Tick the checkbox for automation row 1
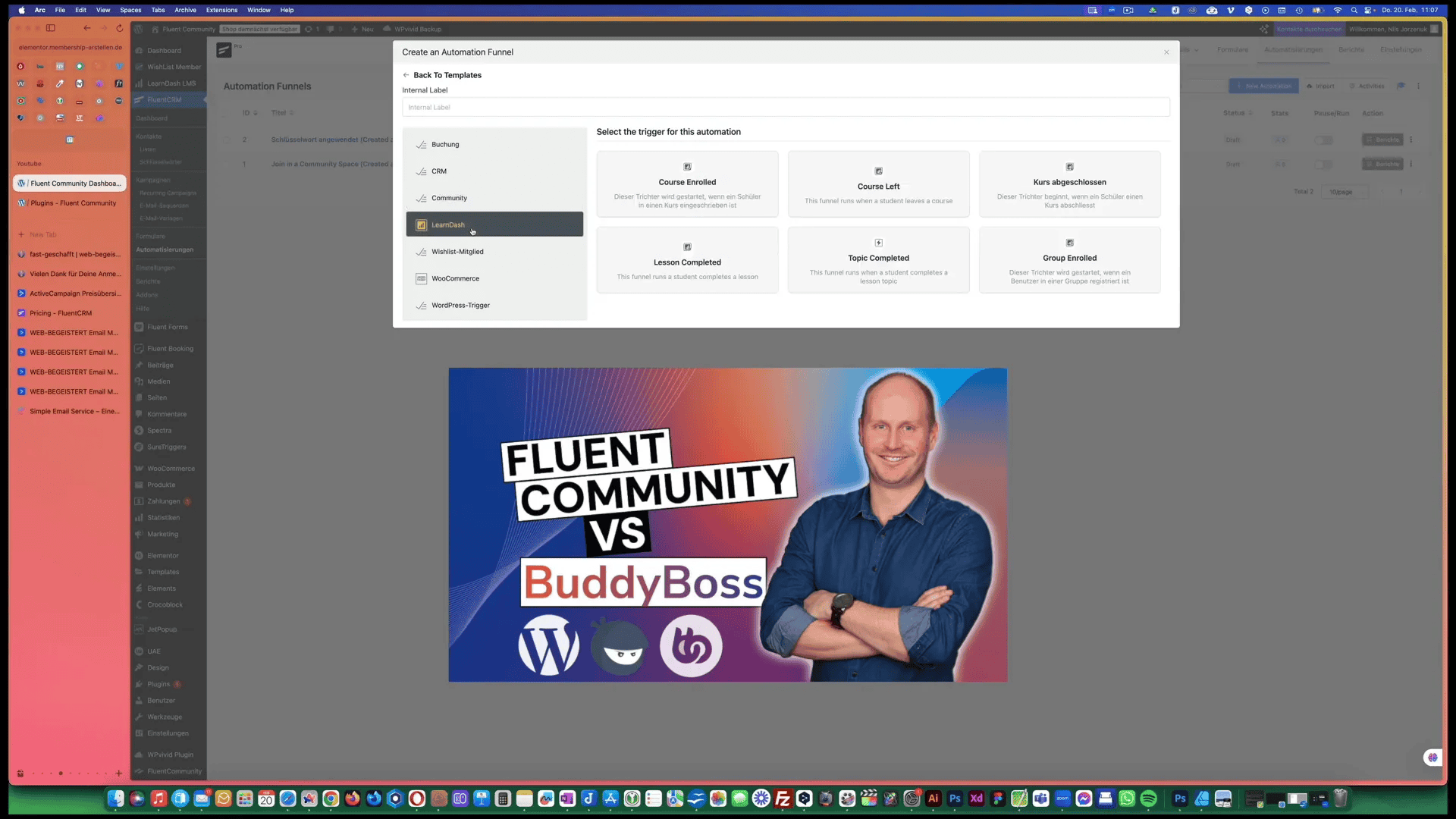This screenshot has width=1456, height=819. point(227,164)
